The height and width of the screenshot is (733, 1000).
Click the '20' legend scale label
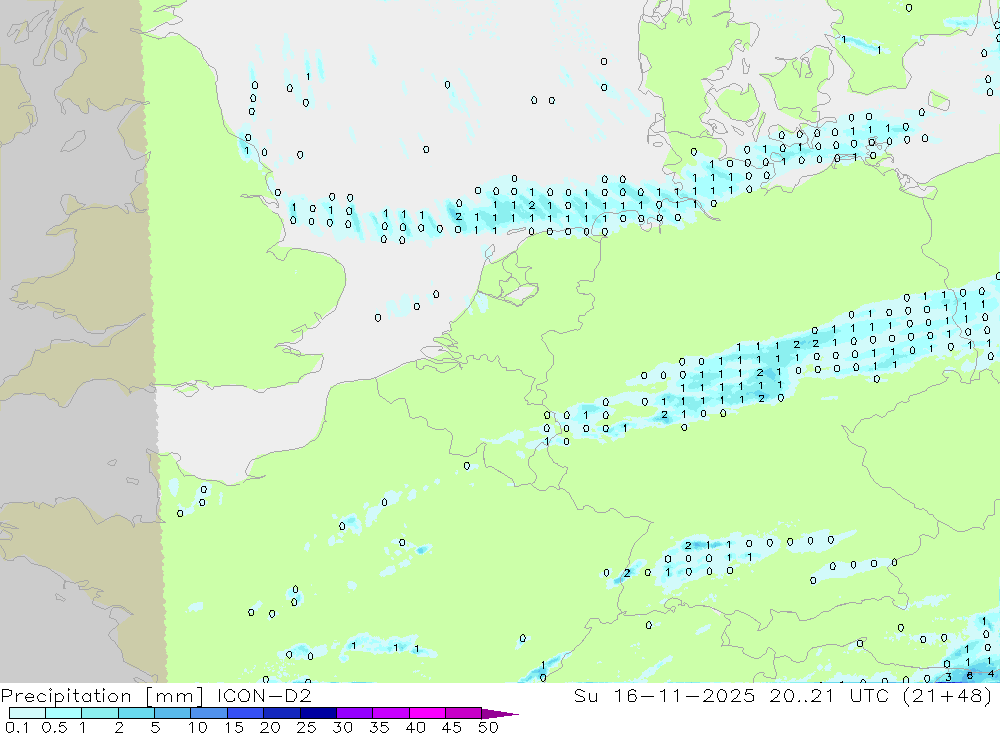tap(270, 727)
